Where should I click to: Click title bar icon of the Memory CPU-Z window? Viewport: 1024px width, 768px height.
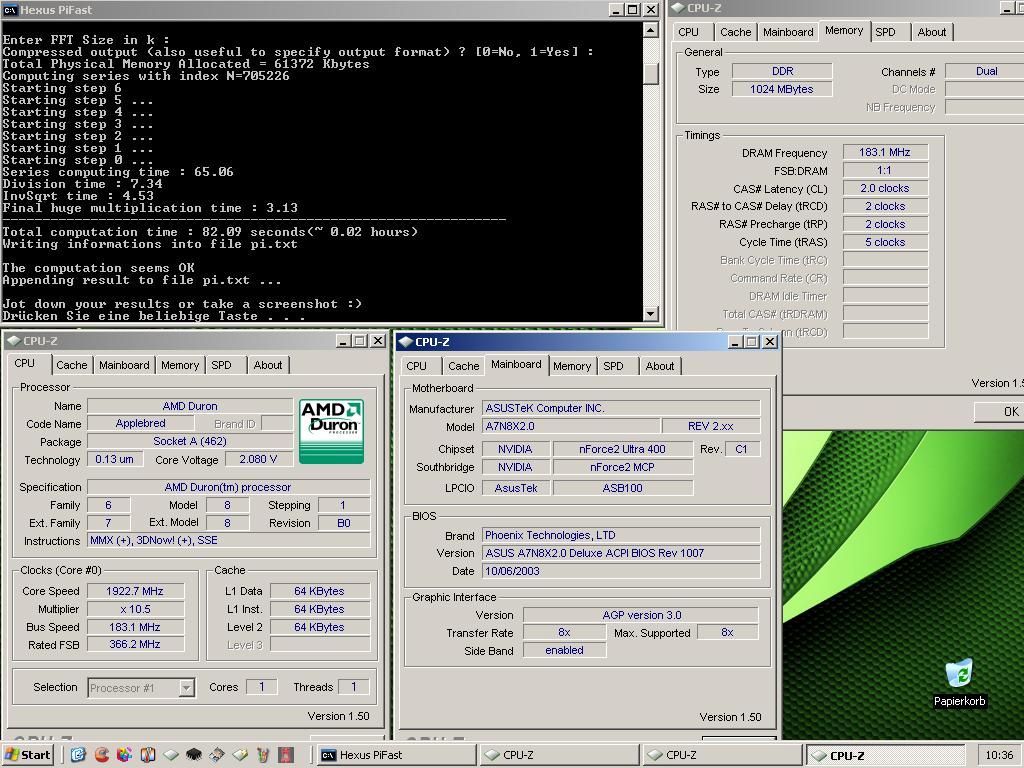click(x=678, y=8)
